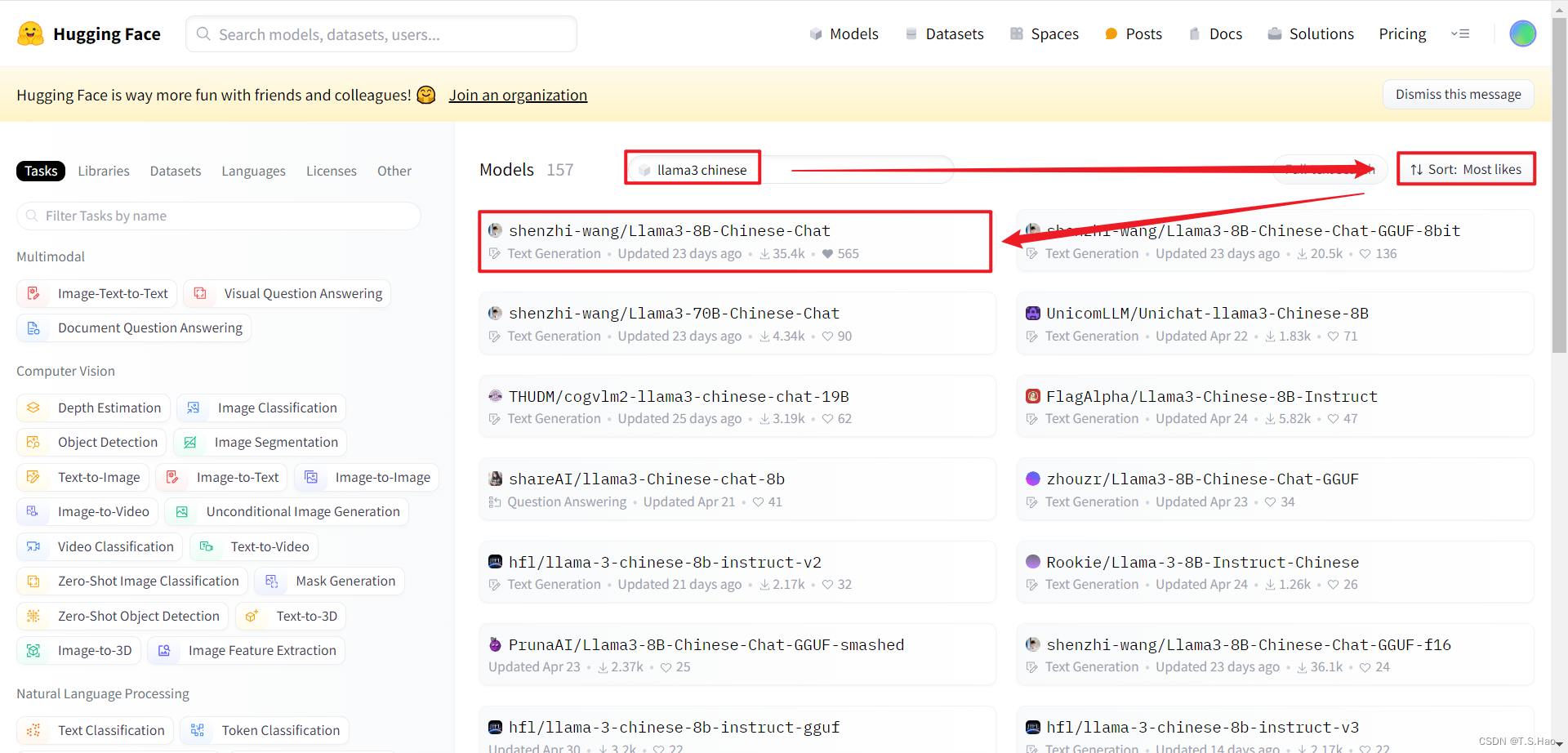Open Docs in the top navigation
The width and height of the screenshot is (1568, 753).
(x=1215, y=33)
